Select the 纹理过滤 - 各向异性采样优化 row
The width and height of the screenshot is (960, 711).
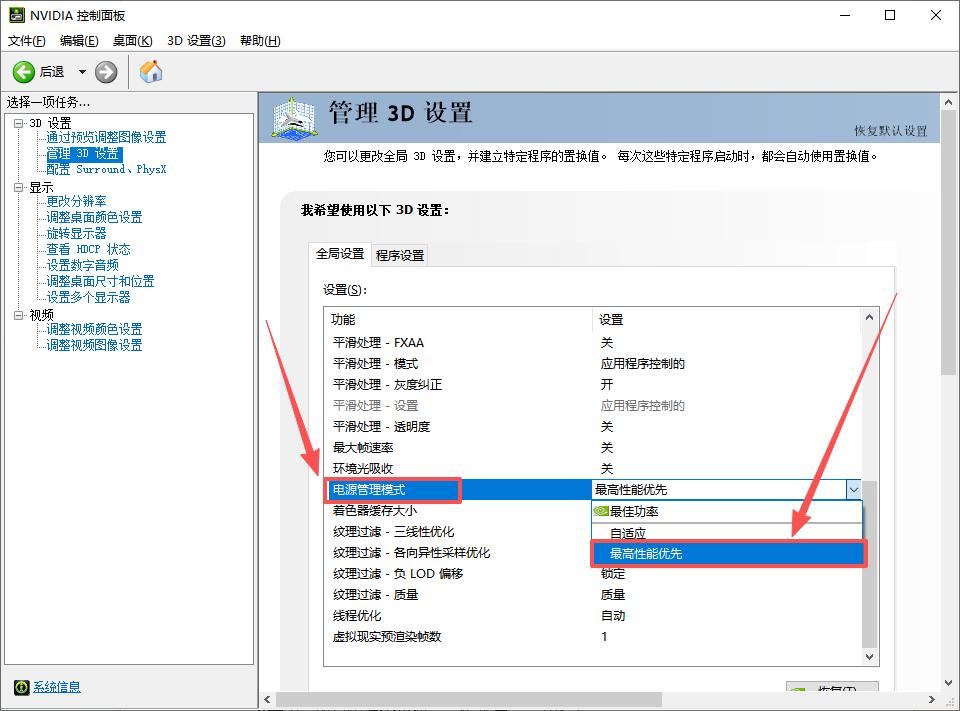pyautogui.click(x=458, y=552)
